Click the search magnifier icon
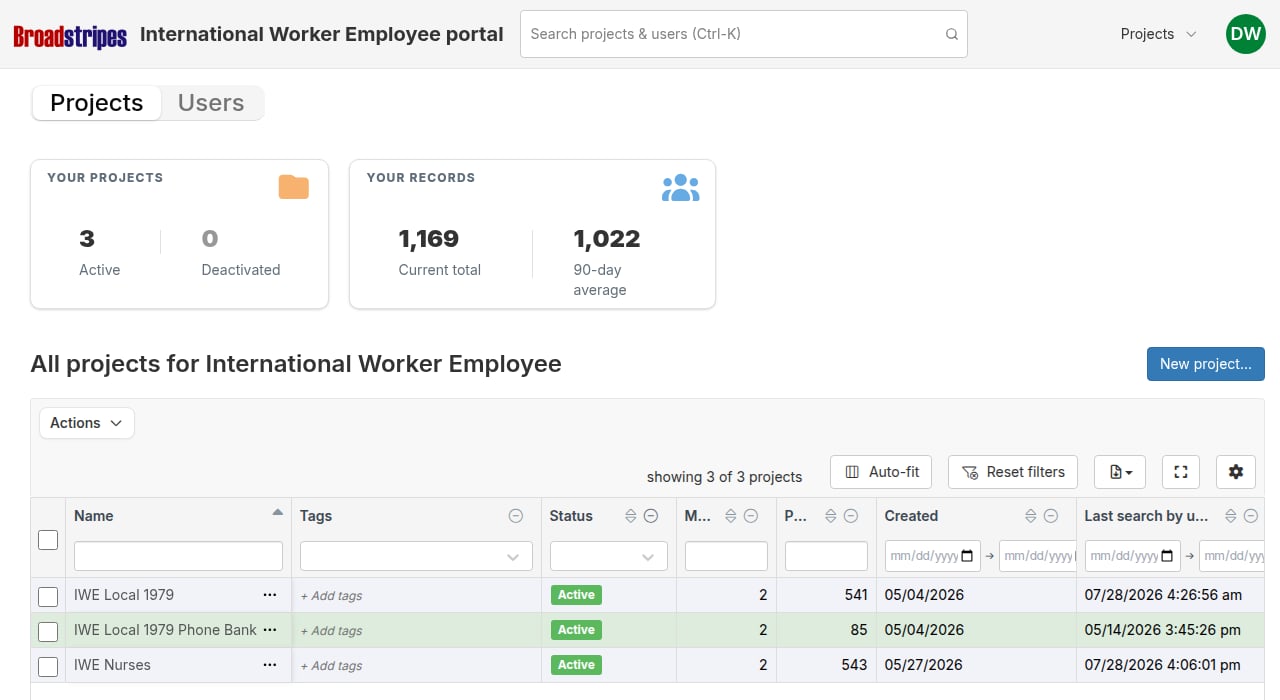The height and width of the screenshot is (700, 1280). pyautogui.click(x=952, y=34)
